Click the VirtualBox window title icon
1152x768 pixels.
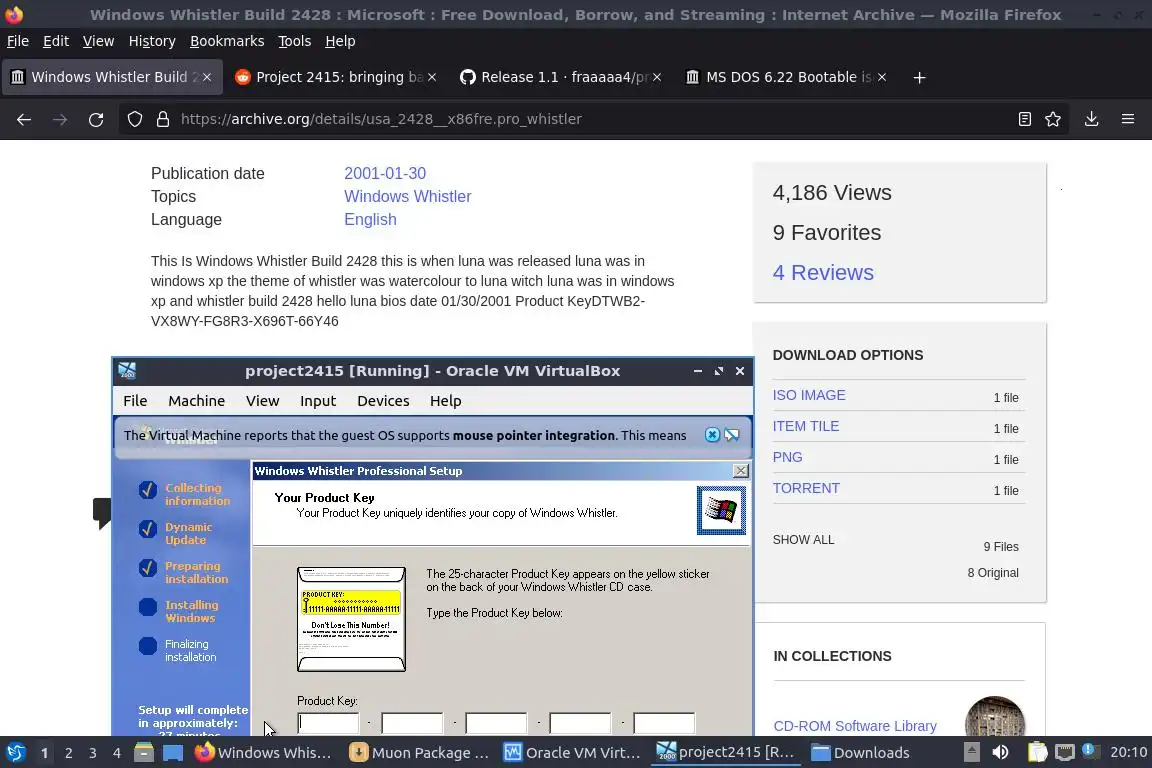[127, 370]
